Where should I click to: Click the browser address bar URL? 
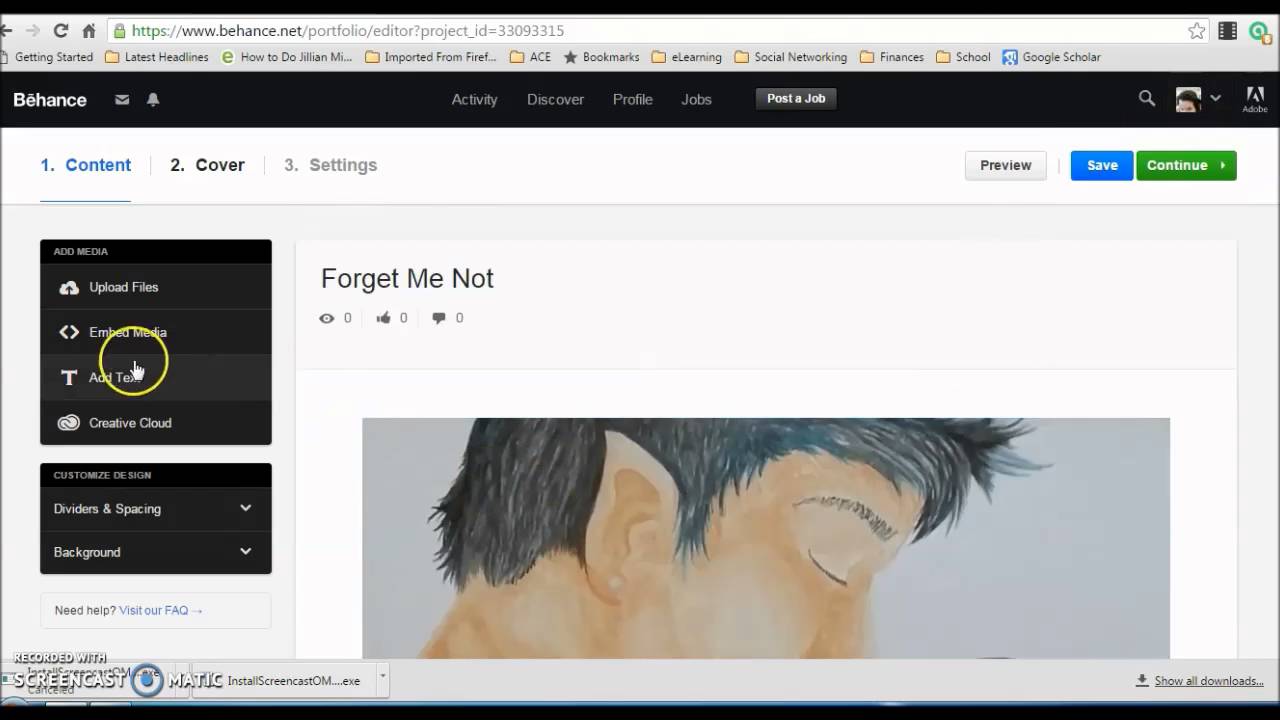point(348,31)
